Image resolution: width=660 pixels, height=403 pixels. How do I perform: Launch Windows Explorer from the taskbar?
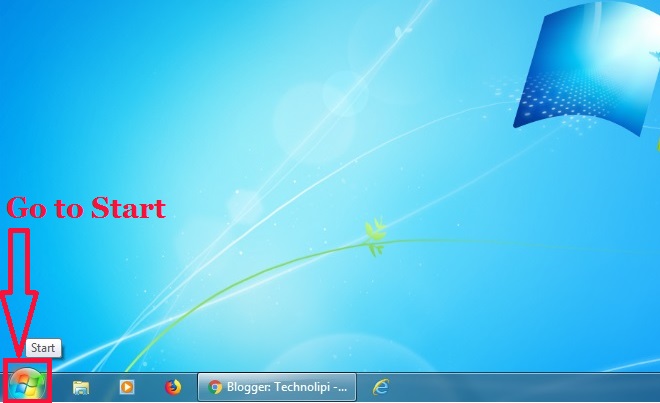[x=81, y=387]
